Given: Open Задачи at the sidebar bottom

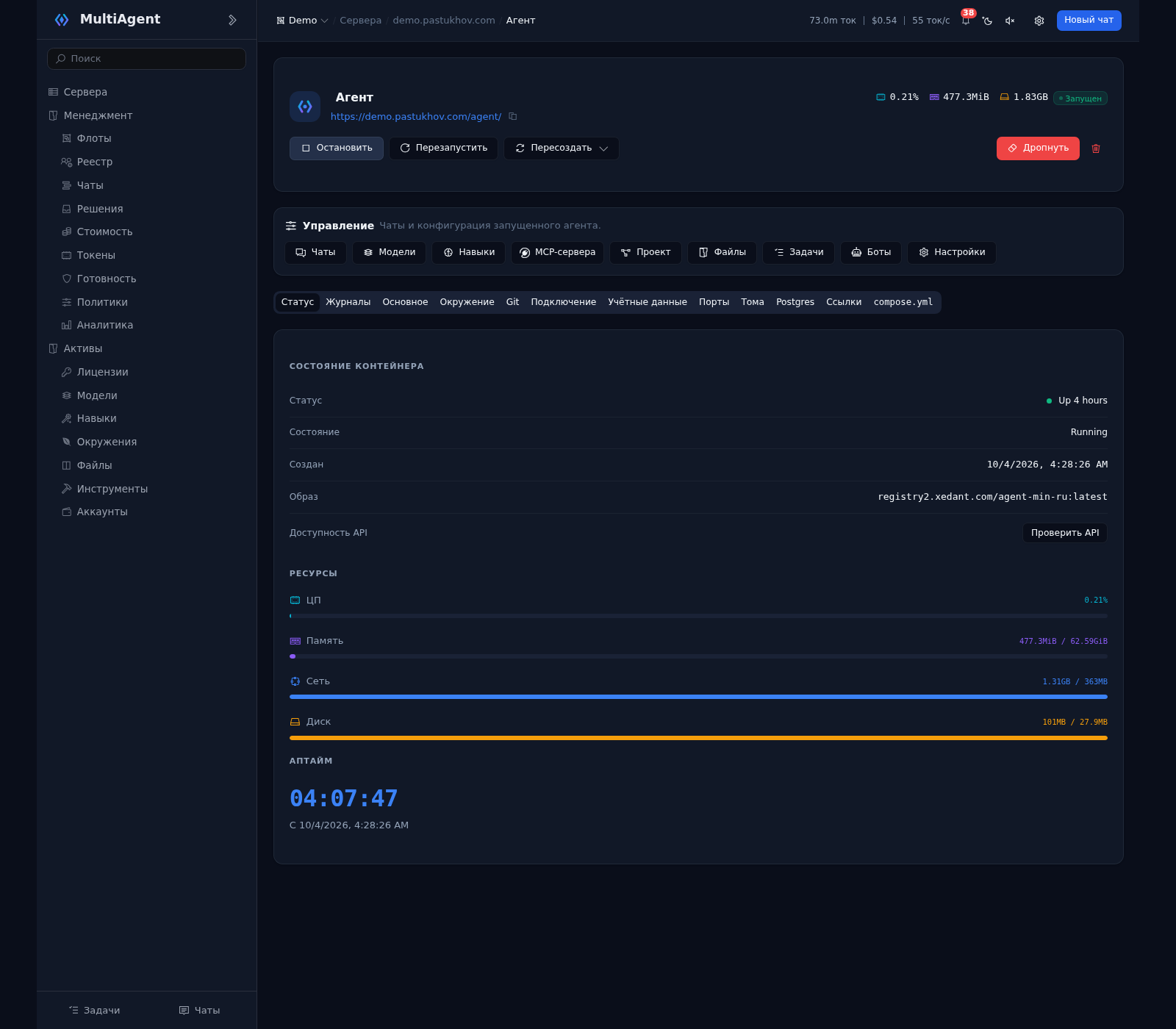Looking at the screenshot, I should pyautogui.click(x=94, y=1011).
